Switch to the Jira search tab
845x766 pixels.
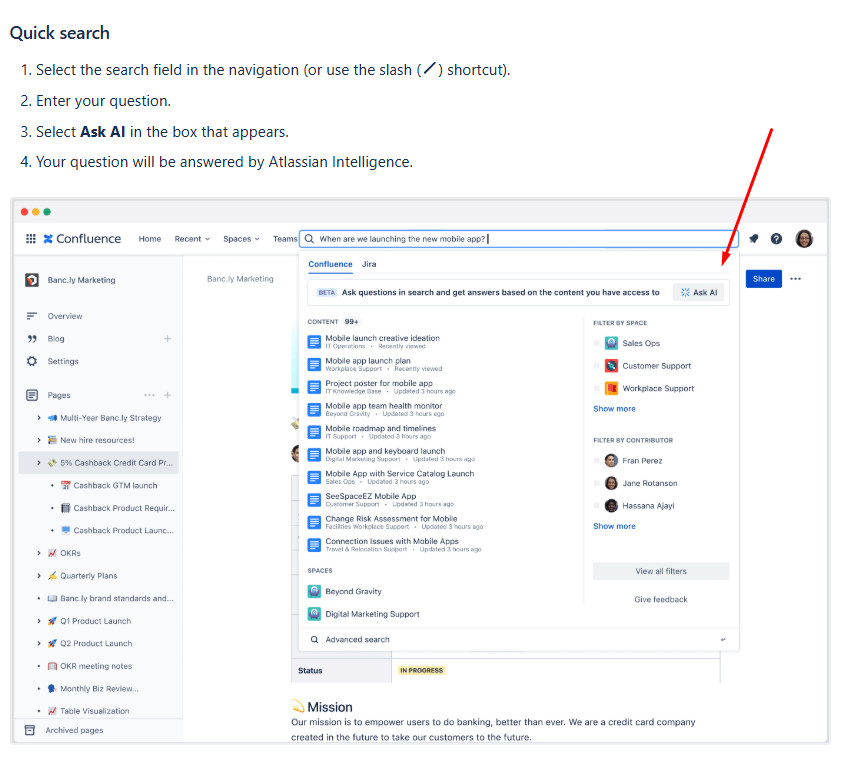(x=369, y=264)
